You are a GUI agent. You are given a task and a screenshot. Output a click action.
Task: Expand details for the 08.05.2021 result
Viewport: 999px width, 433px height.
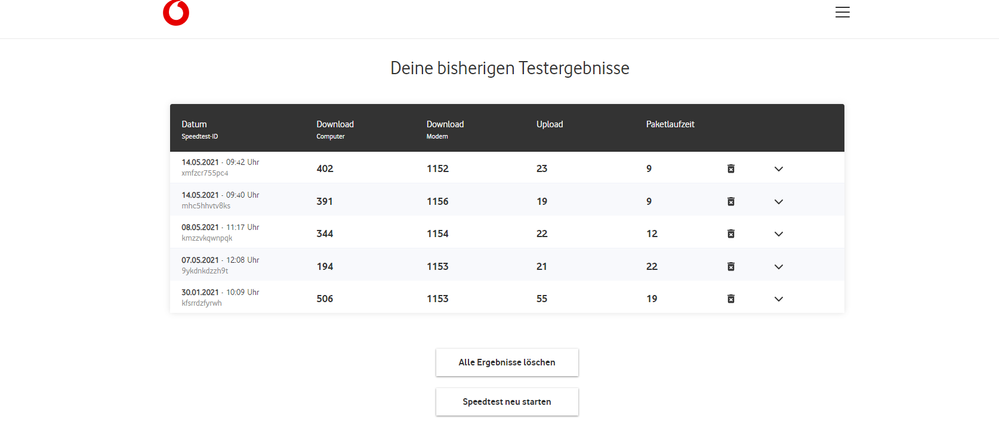point(778,233)
